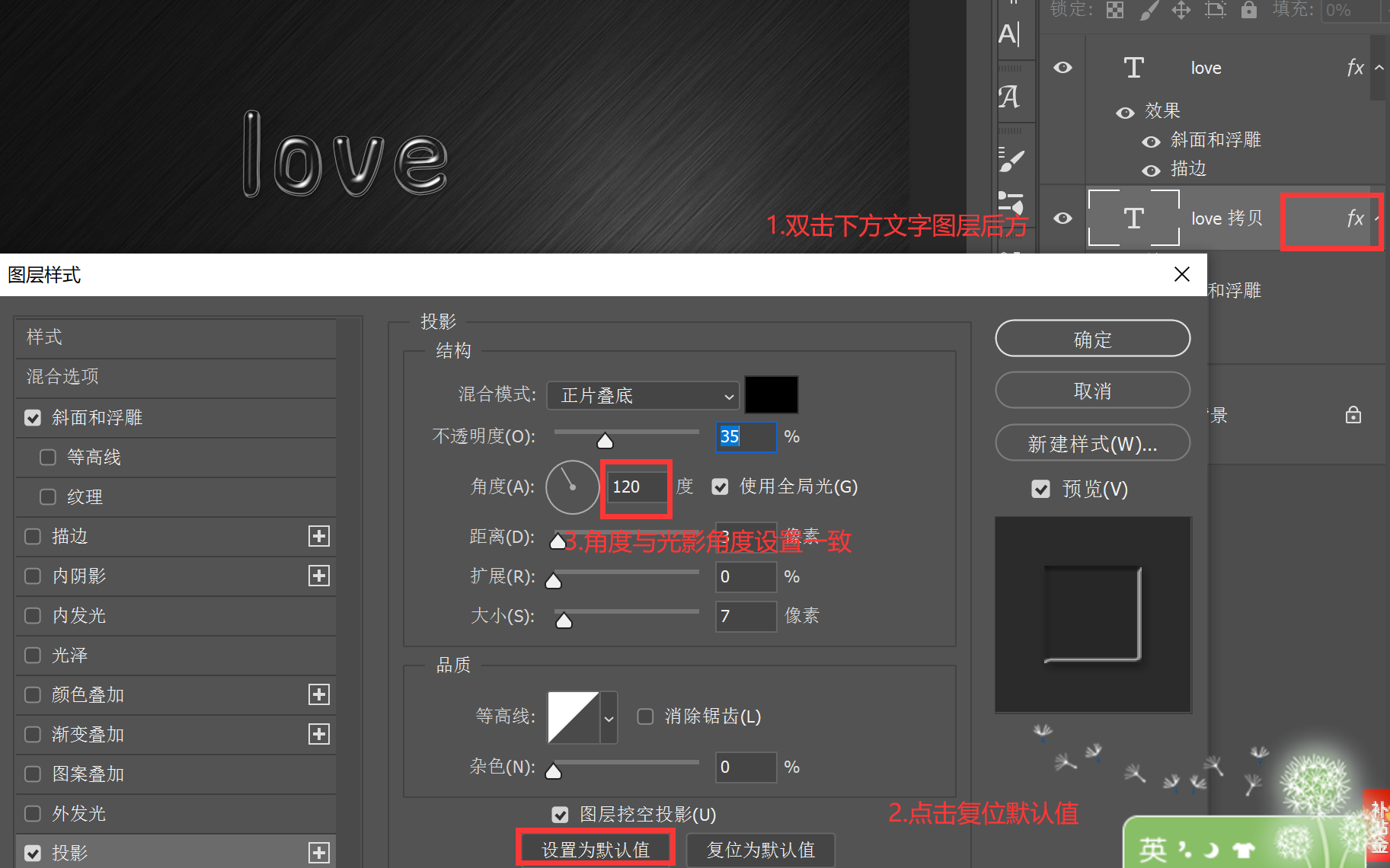The width and height of the screenshot is (1390, 868).
Task: Open the Brush Settings panel icon
Action: pos(1011,160)
